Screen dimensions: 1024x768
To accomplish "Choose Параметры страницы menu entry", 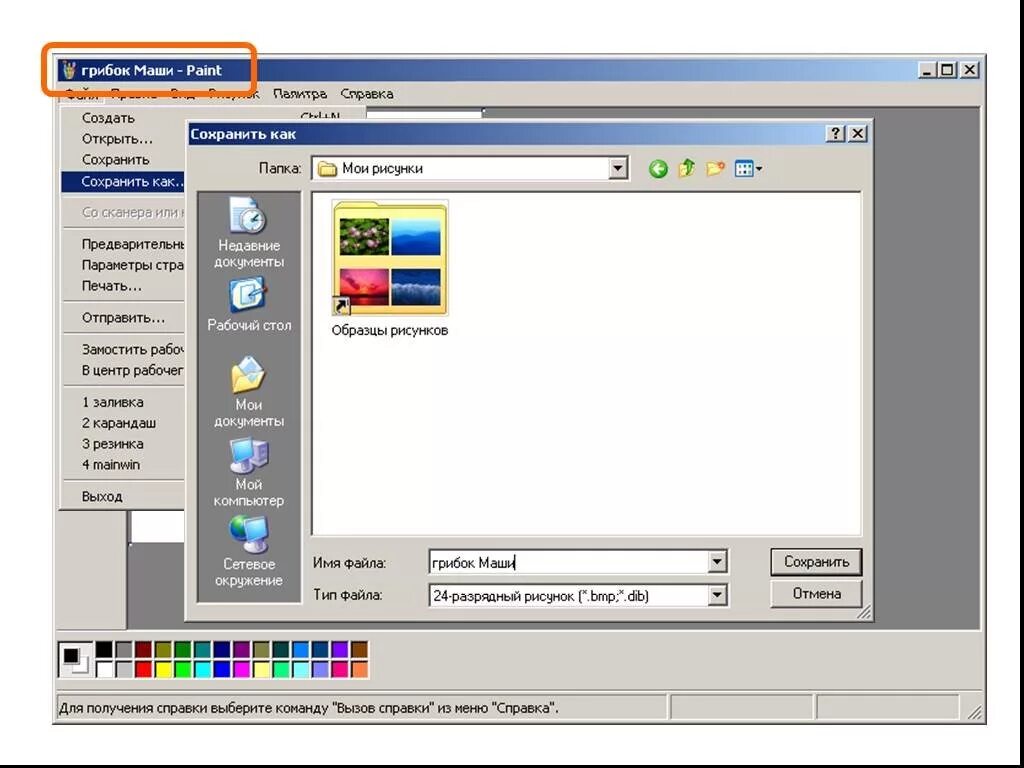I will pyautogui.click(x=123, y=265).
